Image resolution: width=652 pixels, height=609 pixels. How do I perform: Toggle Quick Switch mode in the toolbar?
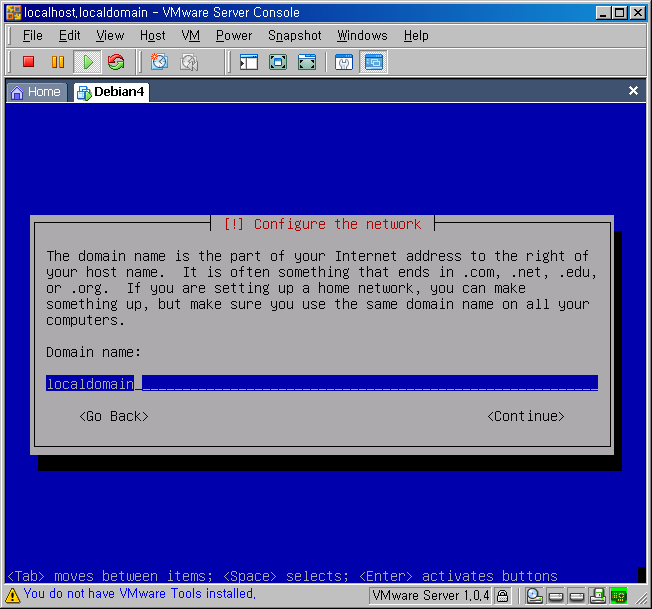307,62
